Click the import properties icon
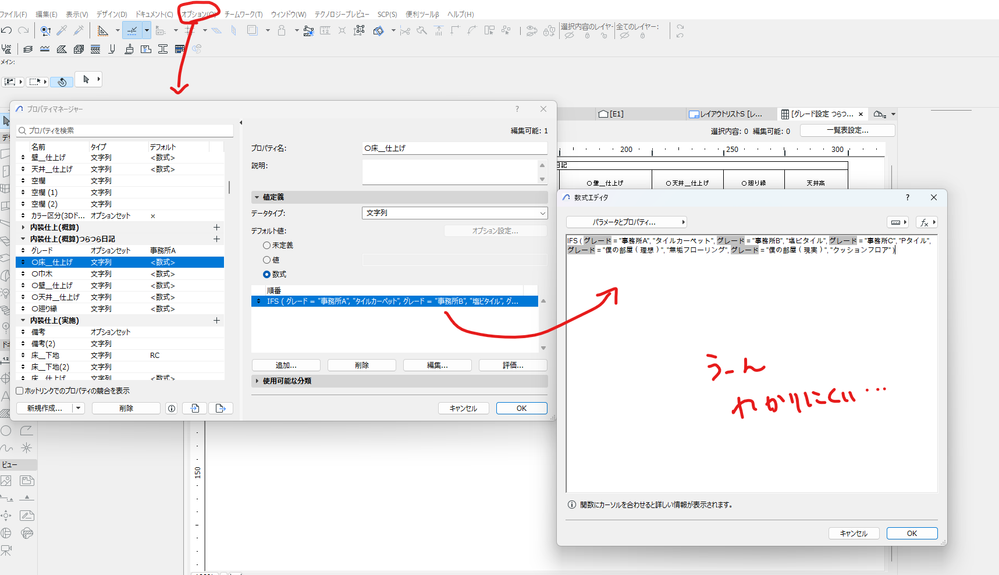The height and width of the screenshot is (575, 999). pyautogui.click(x=195, y=408)
